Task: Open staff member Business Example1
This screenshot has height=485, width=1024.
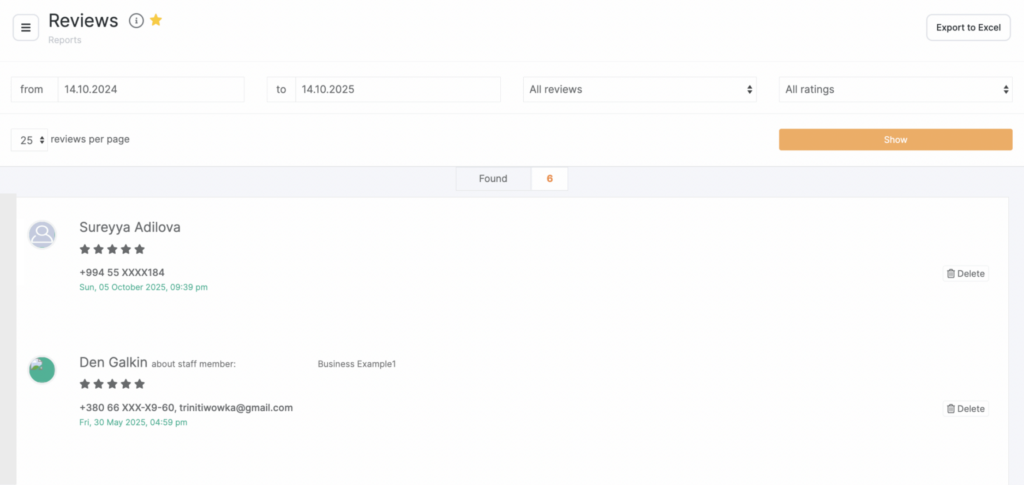Action: point(357,364)
